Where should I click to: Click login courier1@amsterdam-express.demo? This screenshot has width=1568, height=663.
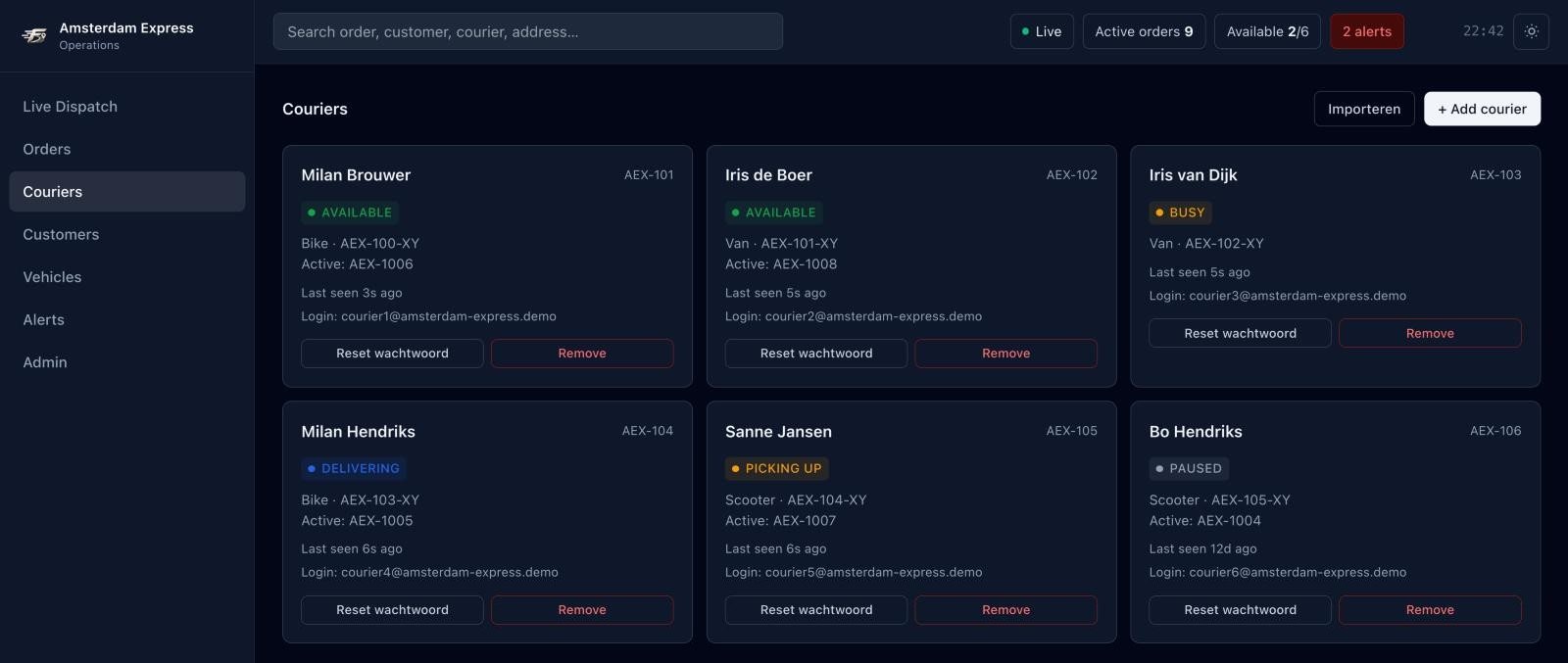[x=428, y=316]
